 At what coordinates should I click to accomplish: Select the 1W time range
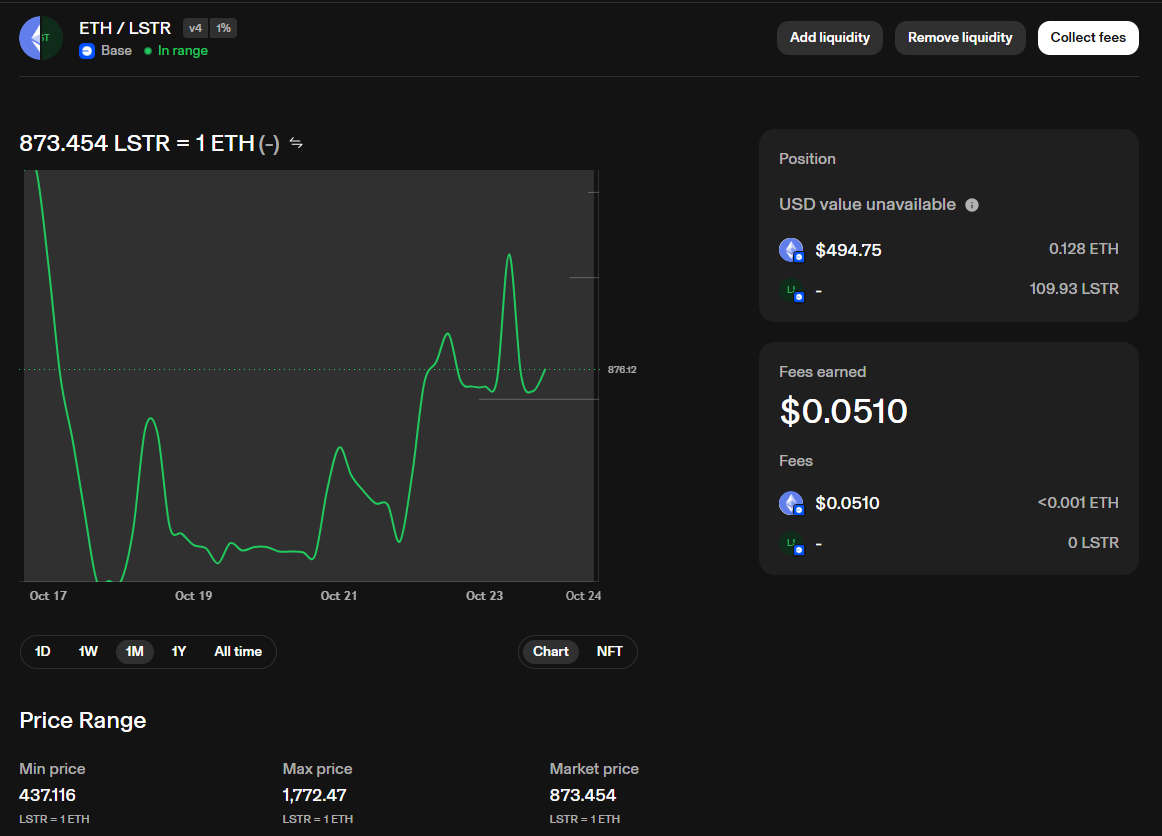[x=88, y=652]
